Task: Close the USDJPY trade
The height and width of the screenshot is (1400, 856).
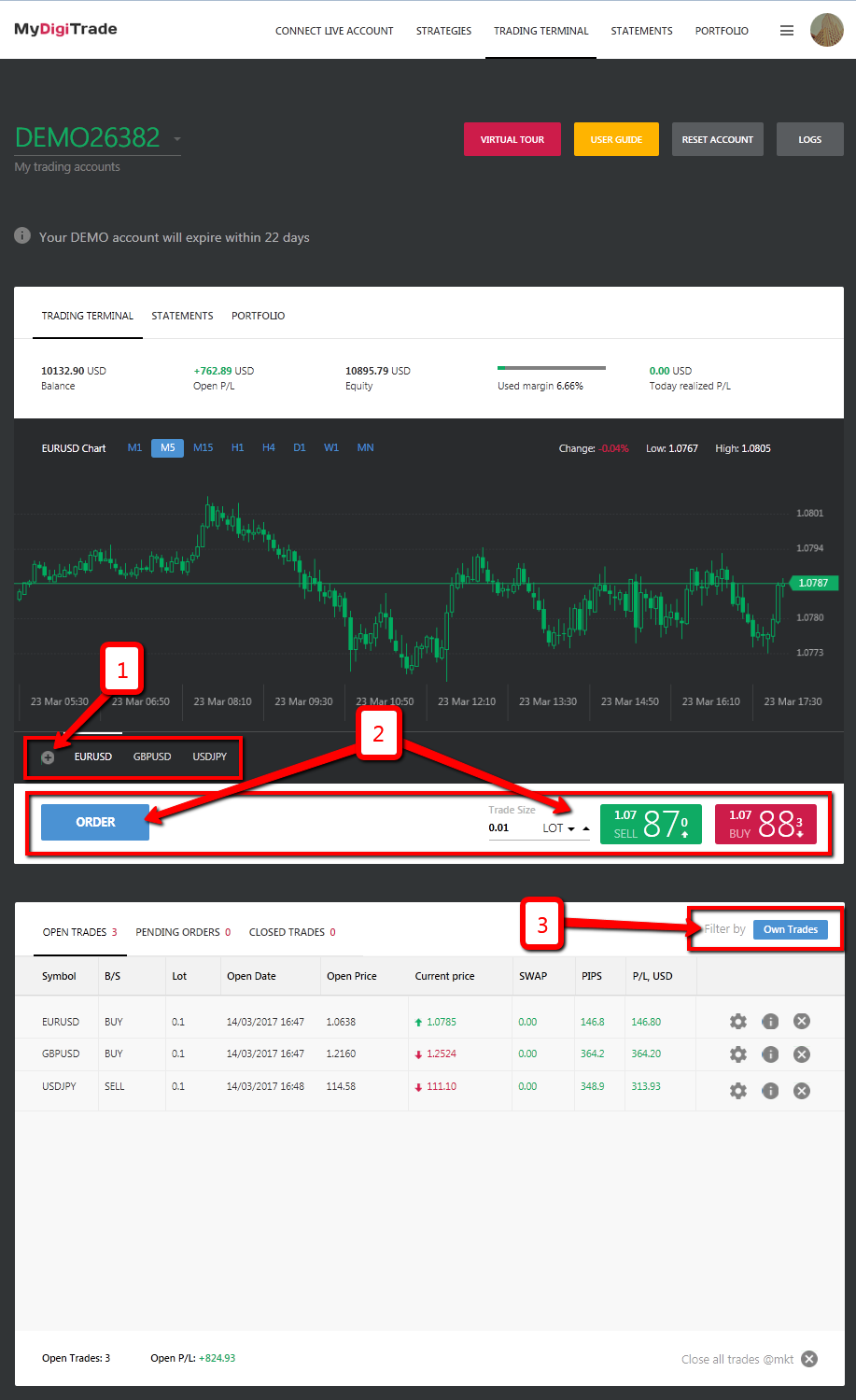Action: (x=801, y=1091)
